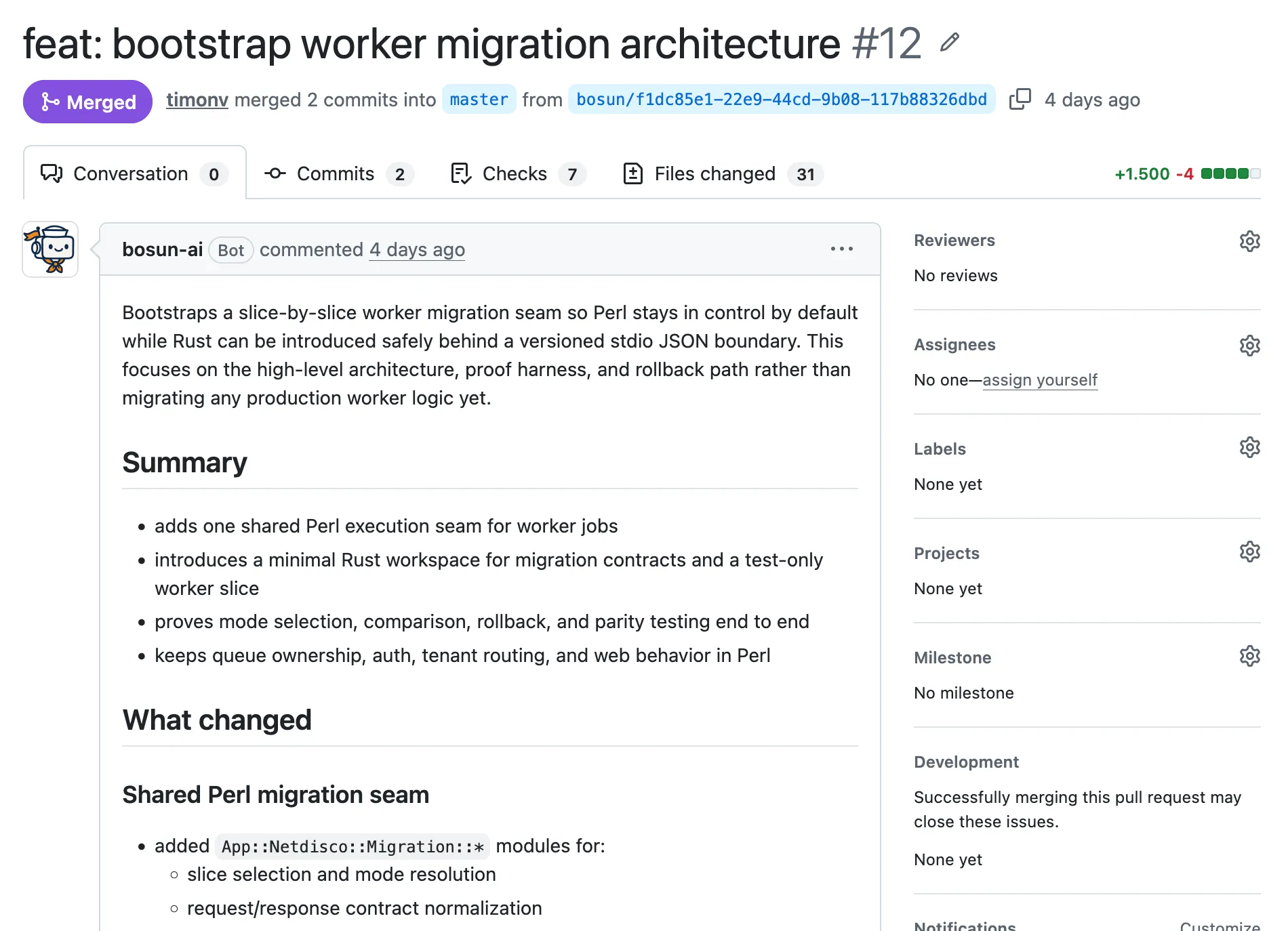
Task: Open the Assignees gear settings
Action: [1249, 345]
